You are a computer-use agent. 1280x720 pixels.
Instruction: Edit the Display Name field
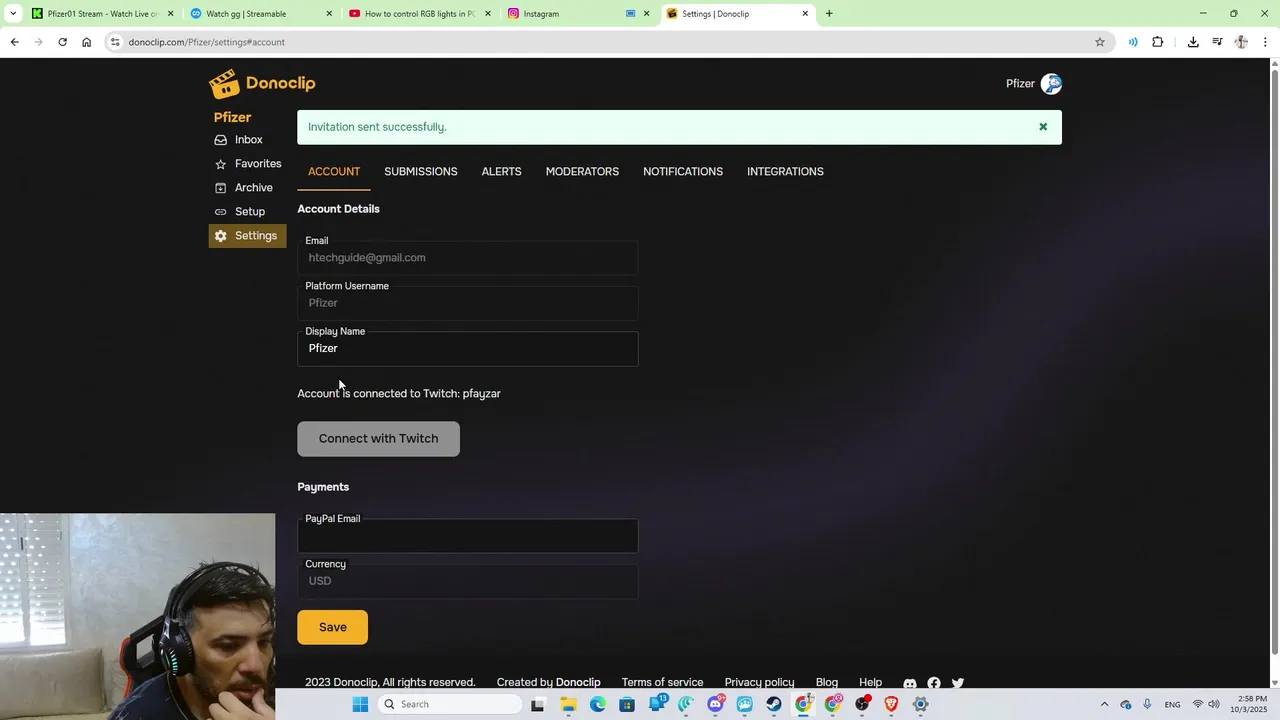click(467, 348)
